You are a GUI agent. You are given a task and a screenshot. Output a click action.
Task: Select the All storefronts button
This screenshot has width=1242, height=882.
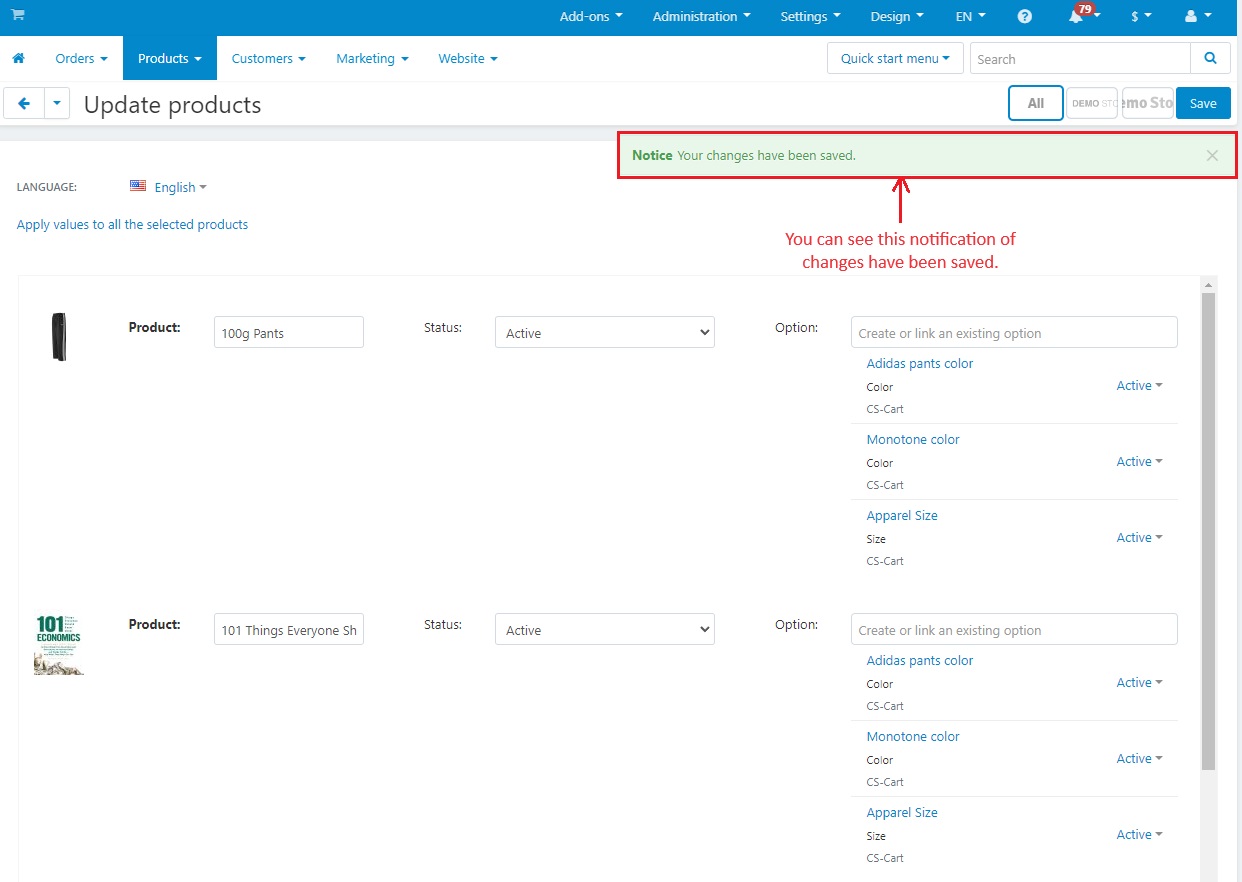click(x=1036, y=103)
